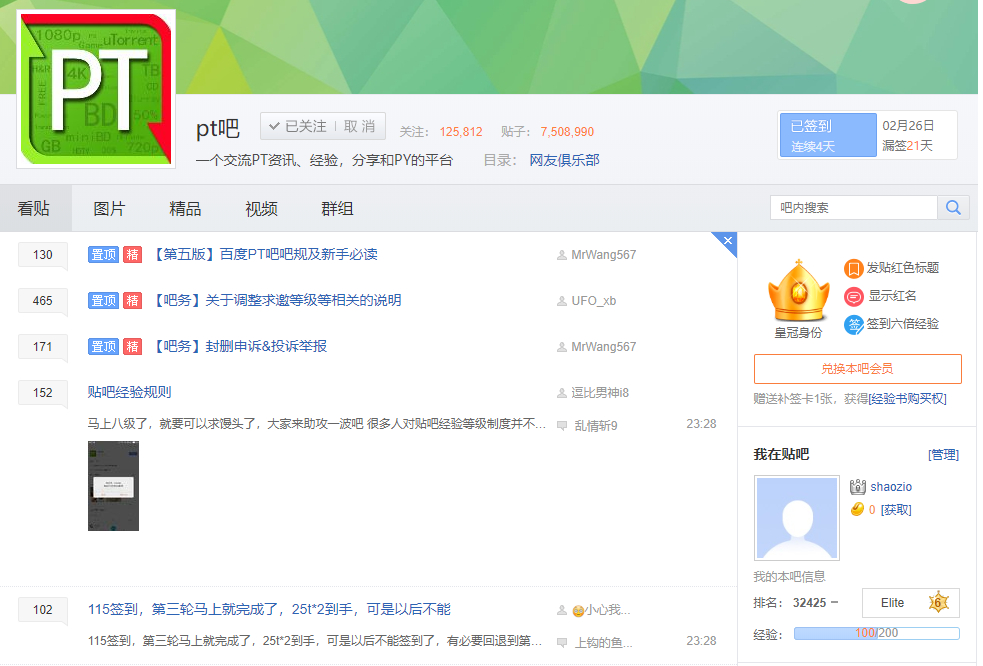Image resolution: width=983 pixels, height=666 pixels.
Task: Click the pt吧 forum name heading
Action: click(218, 129)
